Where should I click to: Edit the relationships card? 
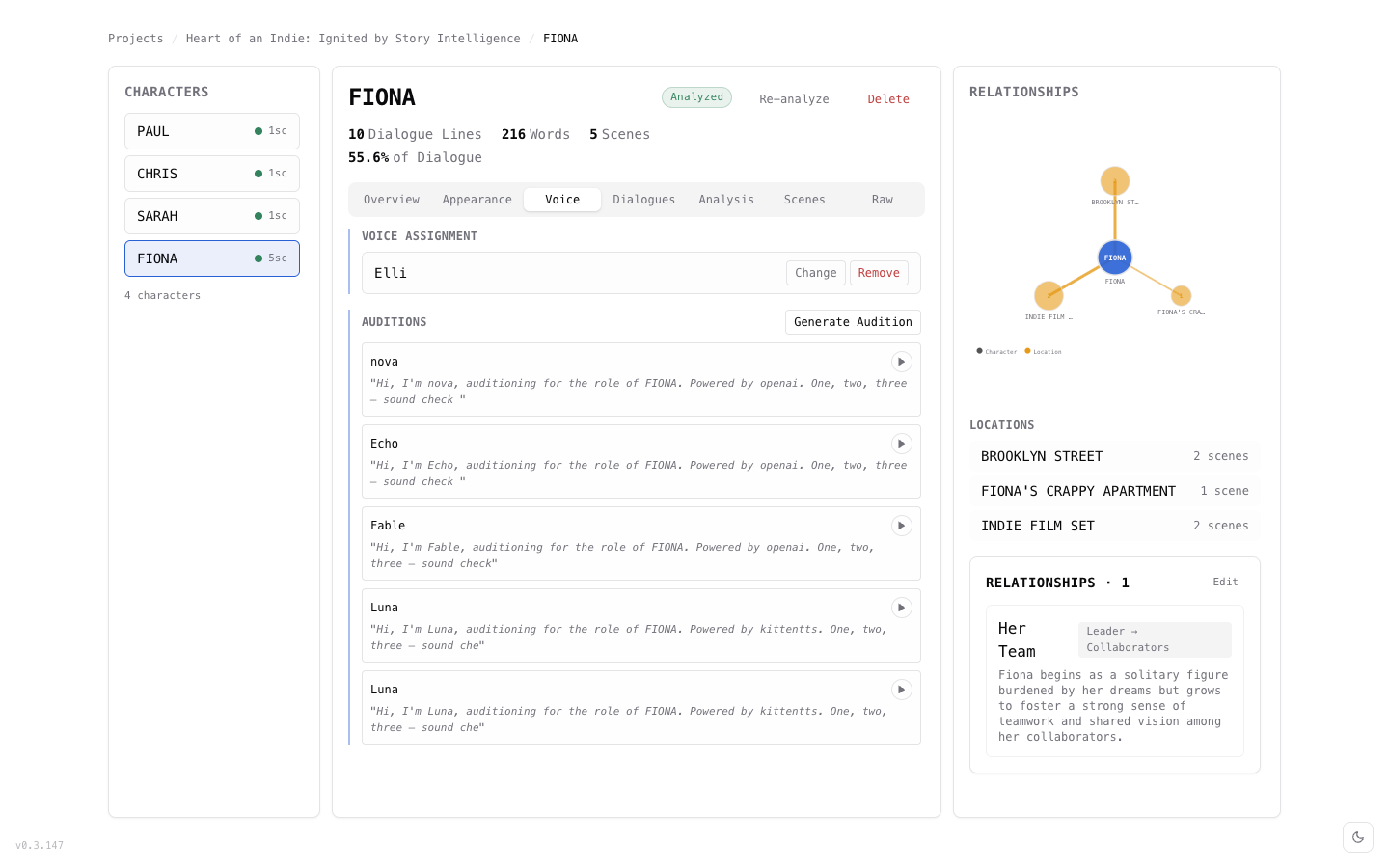tap(1225, 583)
